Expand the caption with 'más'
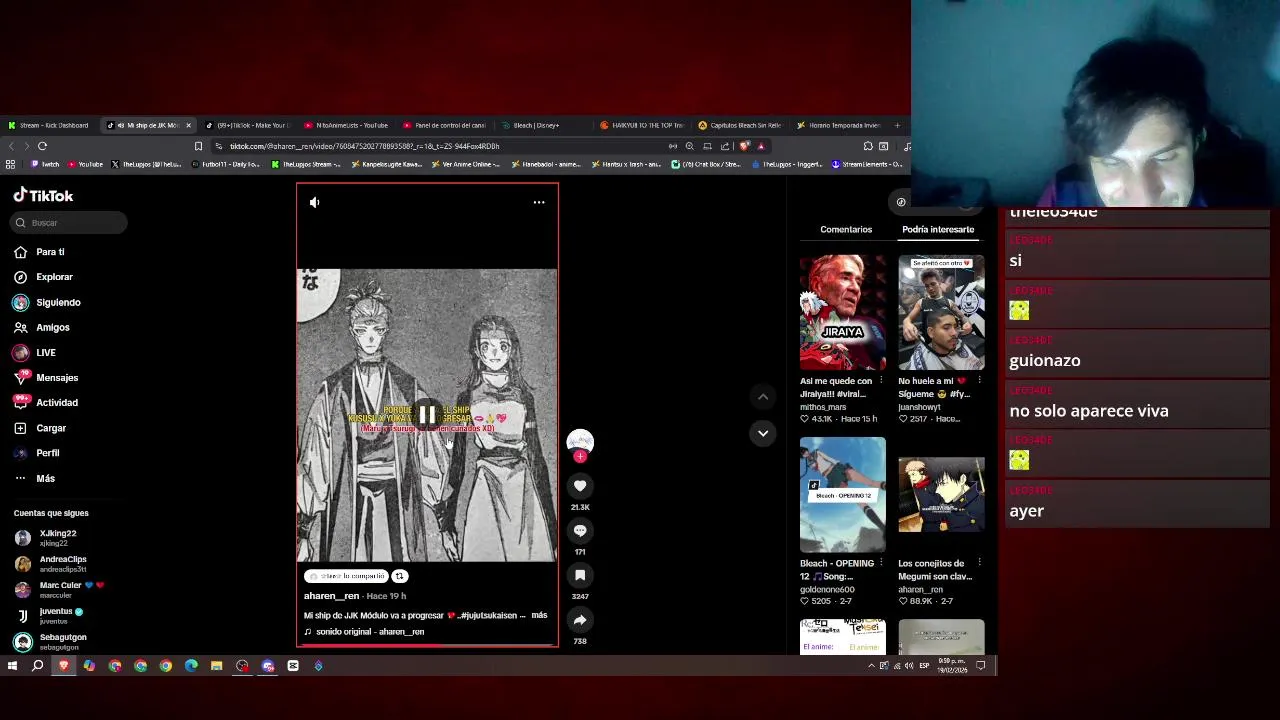 pyautogui.click(x=539, y=616)
